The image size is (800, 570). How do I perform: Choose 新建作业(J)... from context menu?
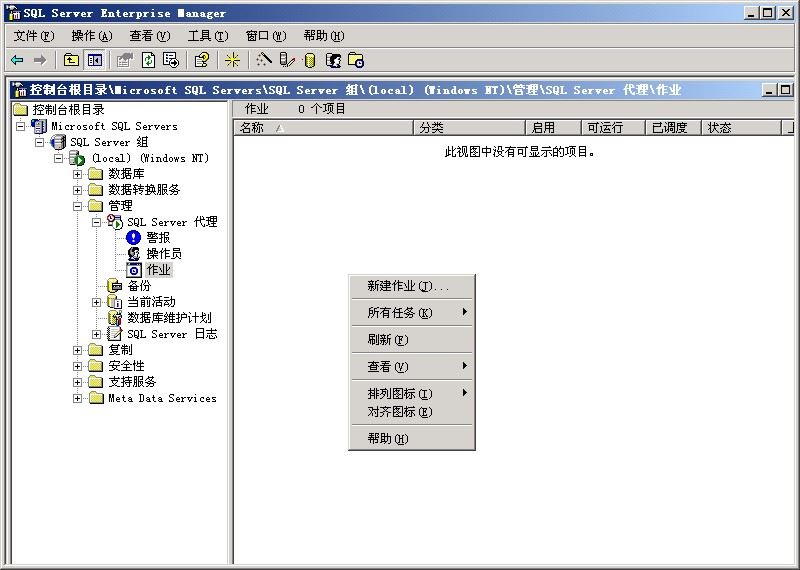pos(412,286)
